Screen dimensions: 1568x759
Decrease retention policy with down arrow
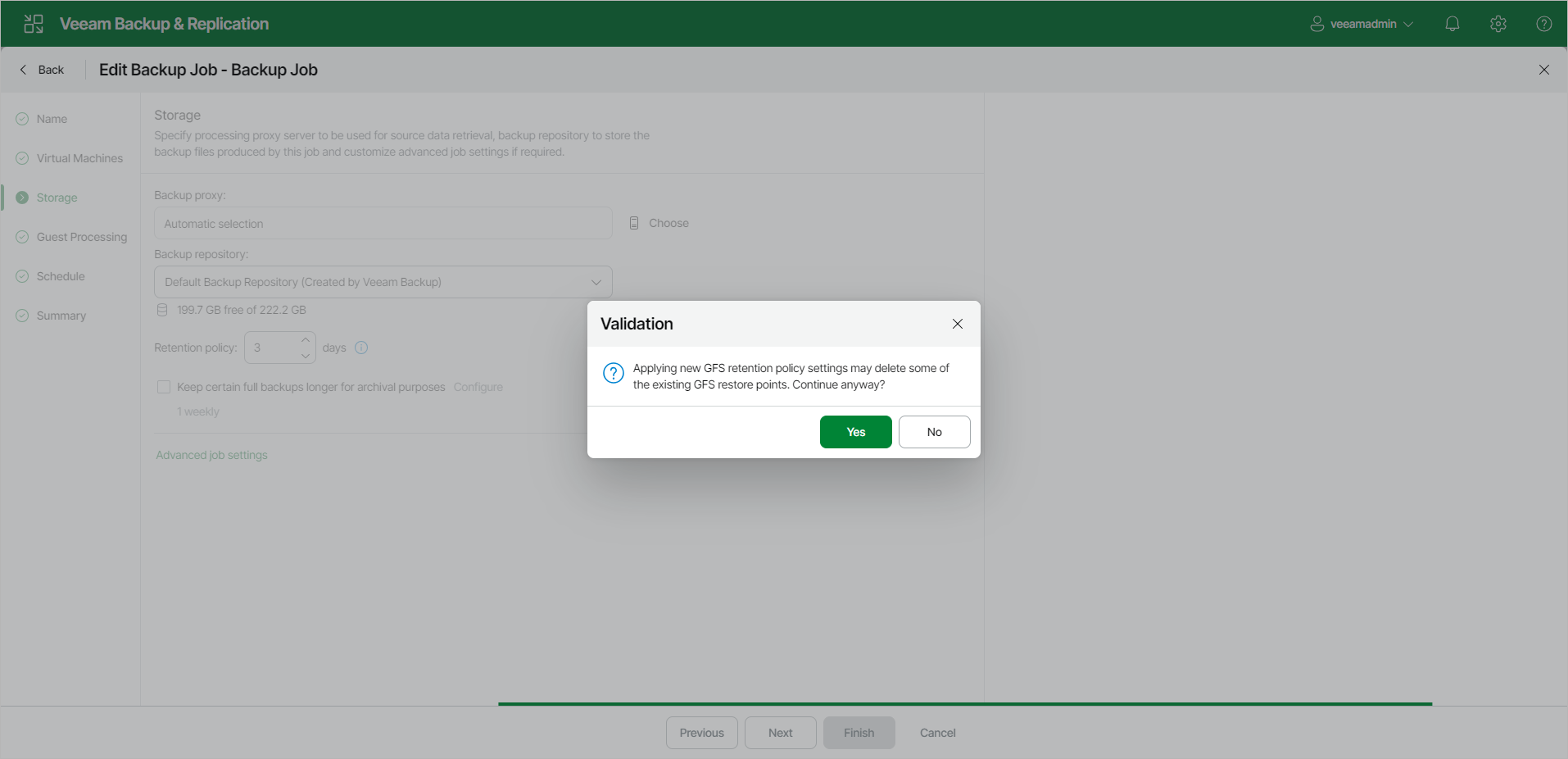(x=306, y=356)
